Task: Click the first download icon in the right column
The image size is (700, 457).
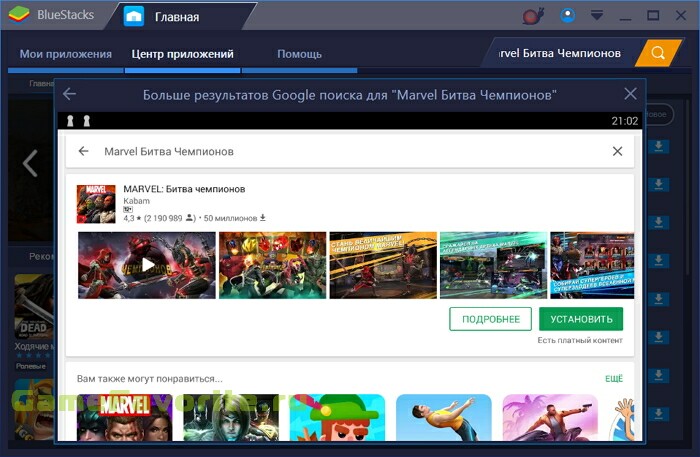Action: (x=658, y=146)
